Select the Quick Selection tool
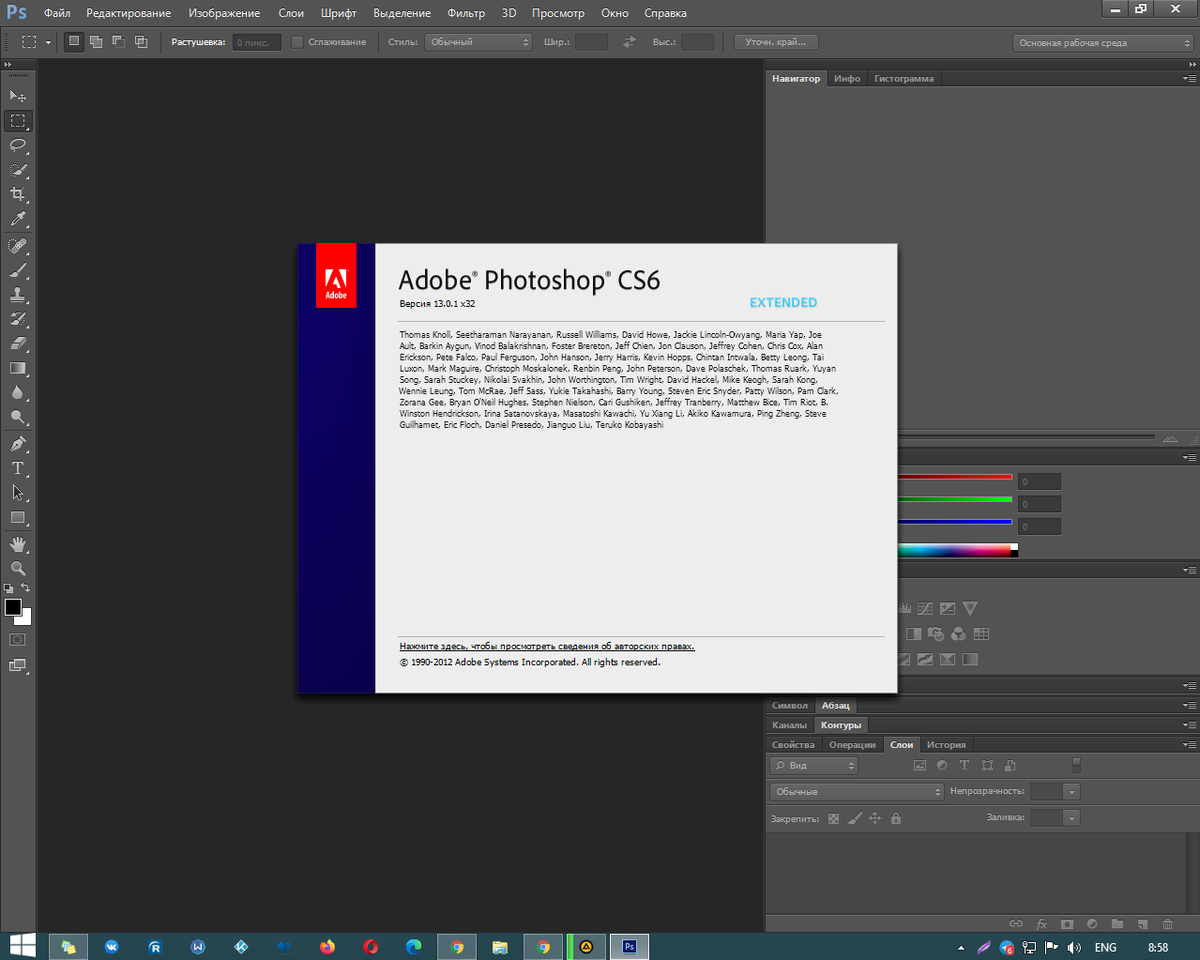 pyautogui.click(x=18, y=170)
